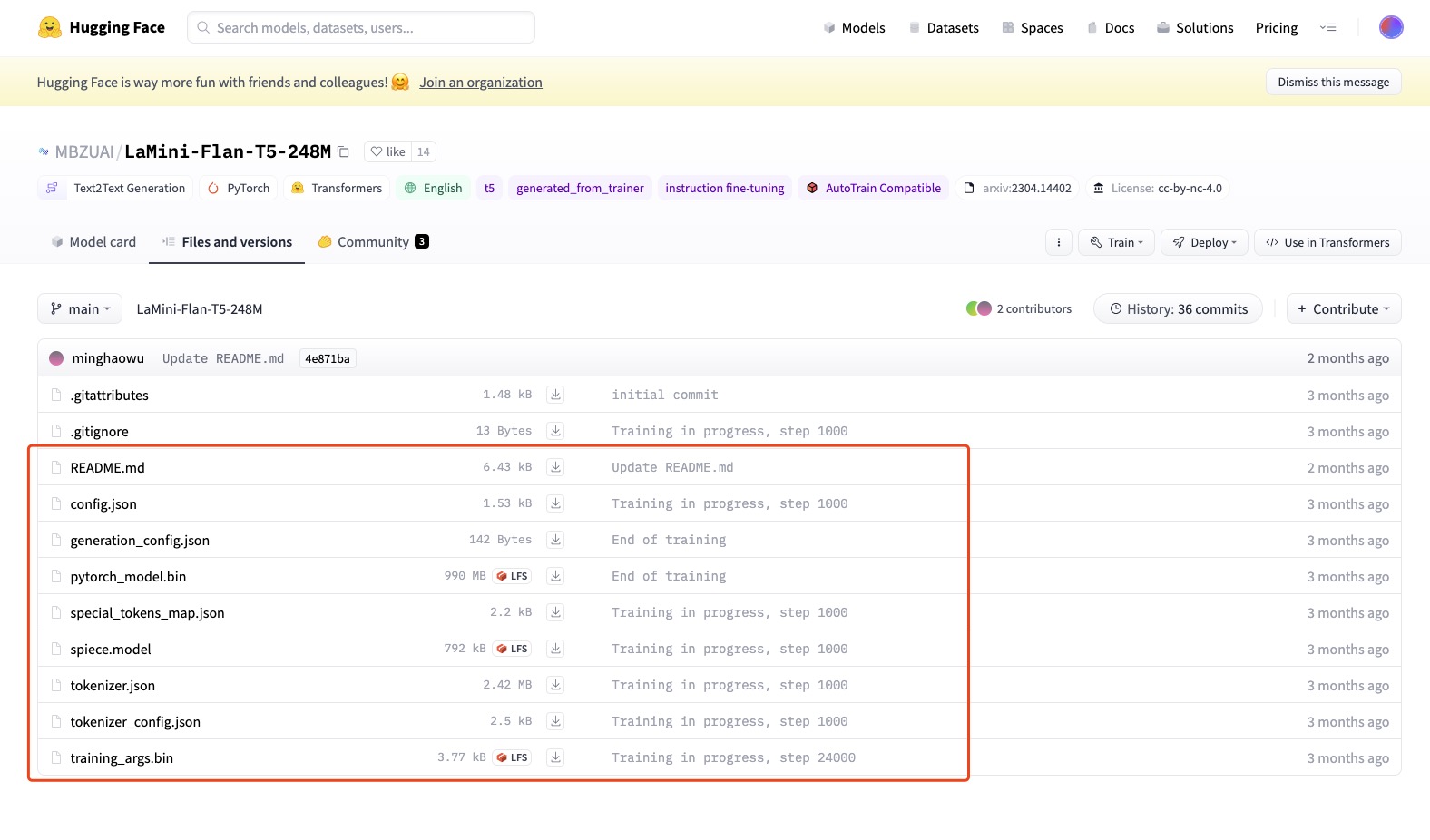The height and width of the screenshot is (840, 1430).
Task: Open the three-dot more options menu
Action: (1059, 242)
